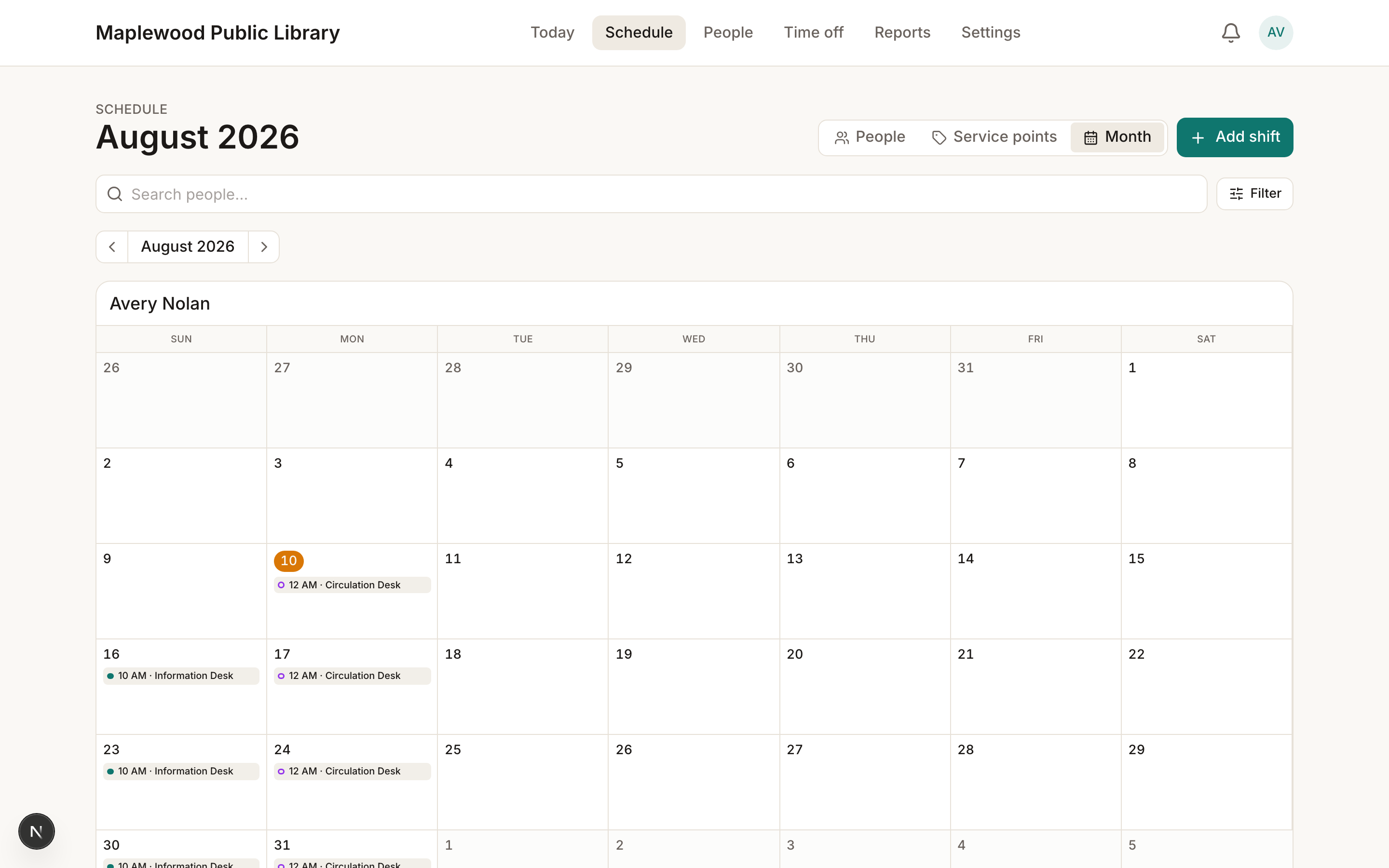Screen dimensions: 1389x868
Task: Open the Time off tab
Action: click(813, 33)
